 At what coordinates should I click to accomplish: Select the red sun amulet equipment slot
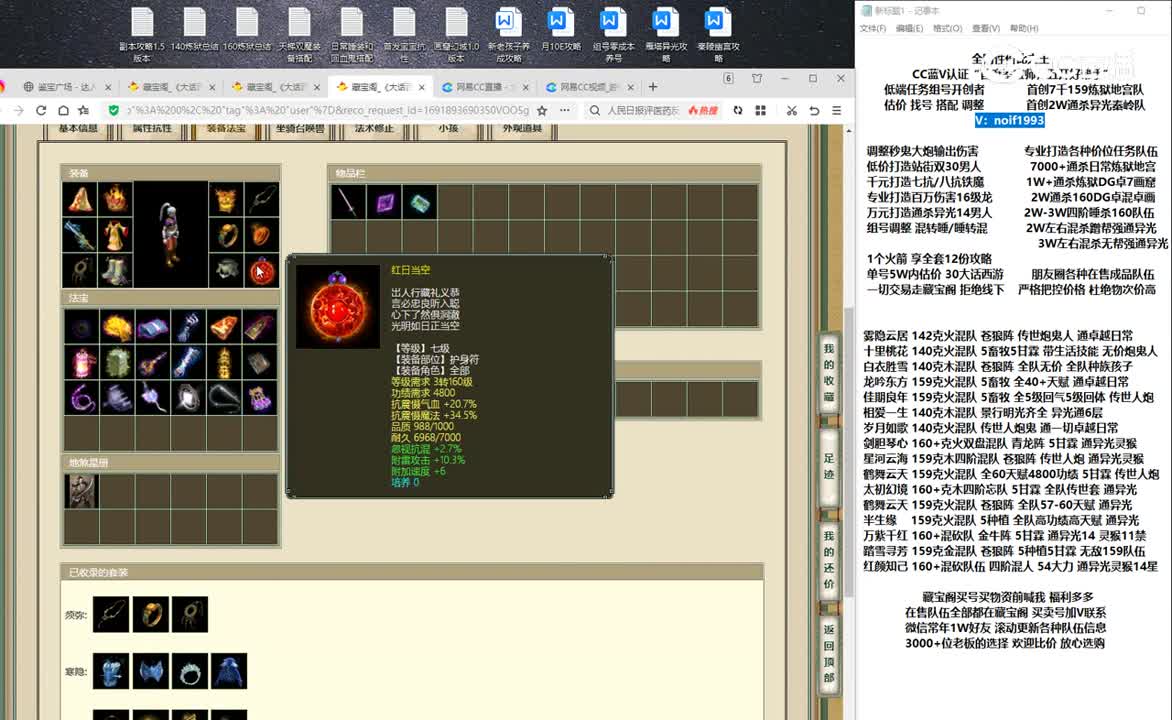pyautogui.click(x=262, y=271)
